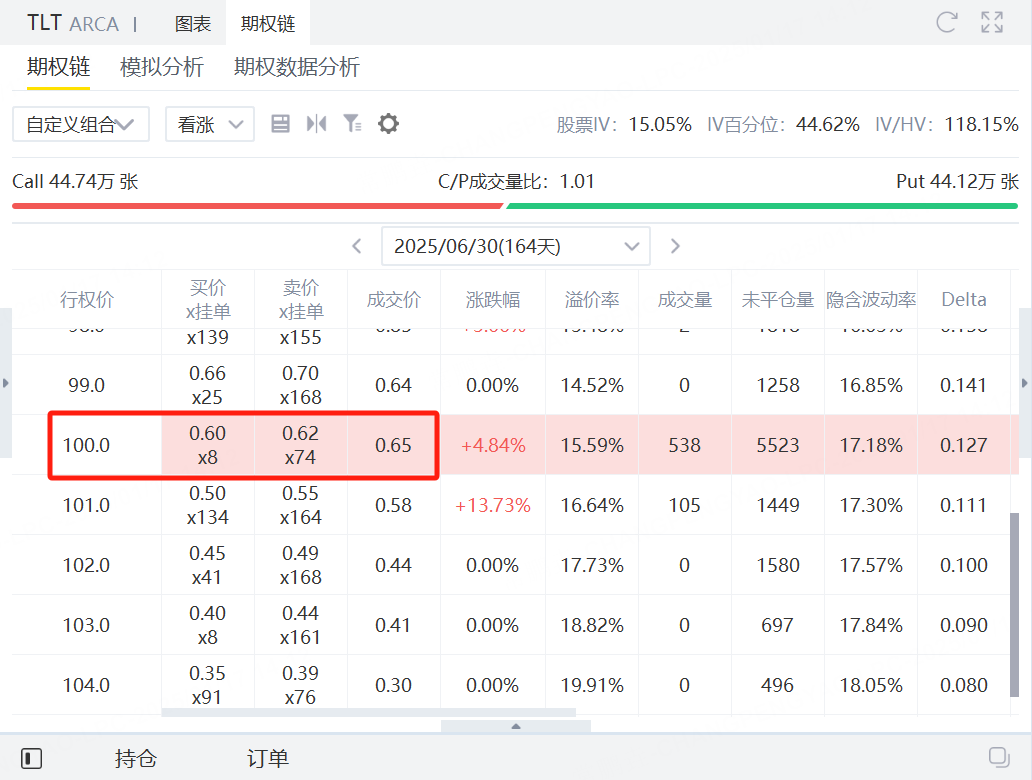Screen dimensions: 1032x780
Task: Switch to the 图表 tab
Action: click(193, 24)
